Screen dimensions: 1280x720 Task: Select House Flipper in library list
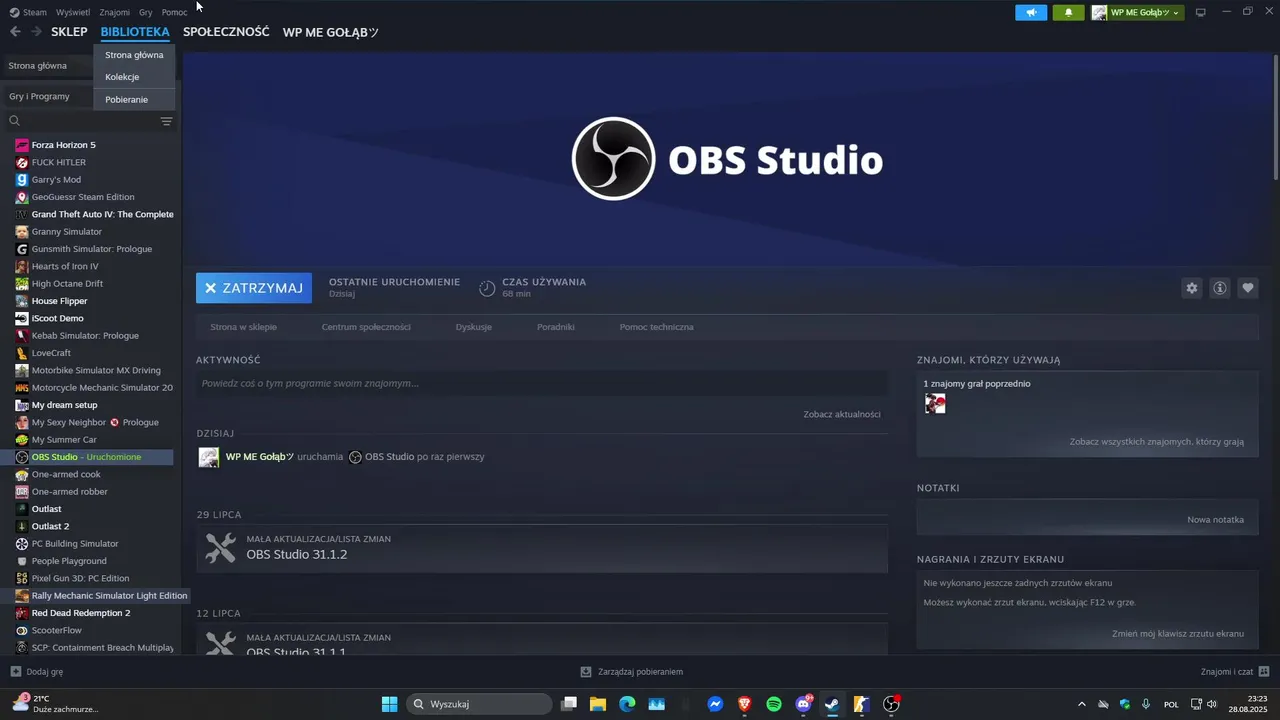pos(59,301)
